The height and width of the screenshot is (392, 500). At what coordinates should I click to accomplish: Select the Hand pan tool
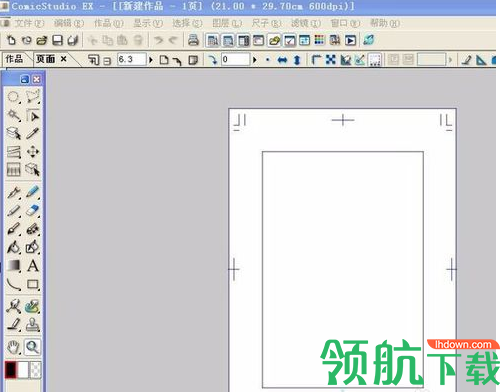pyautogui.click(x=14, y=347)
